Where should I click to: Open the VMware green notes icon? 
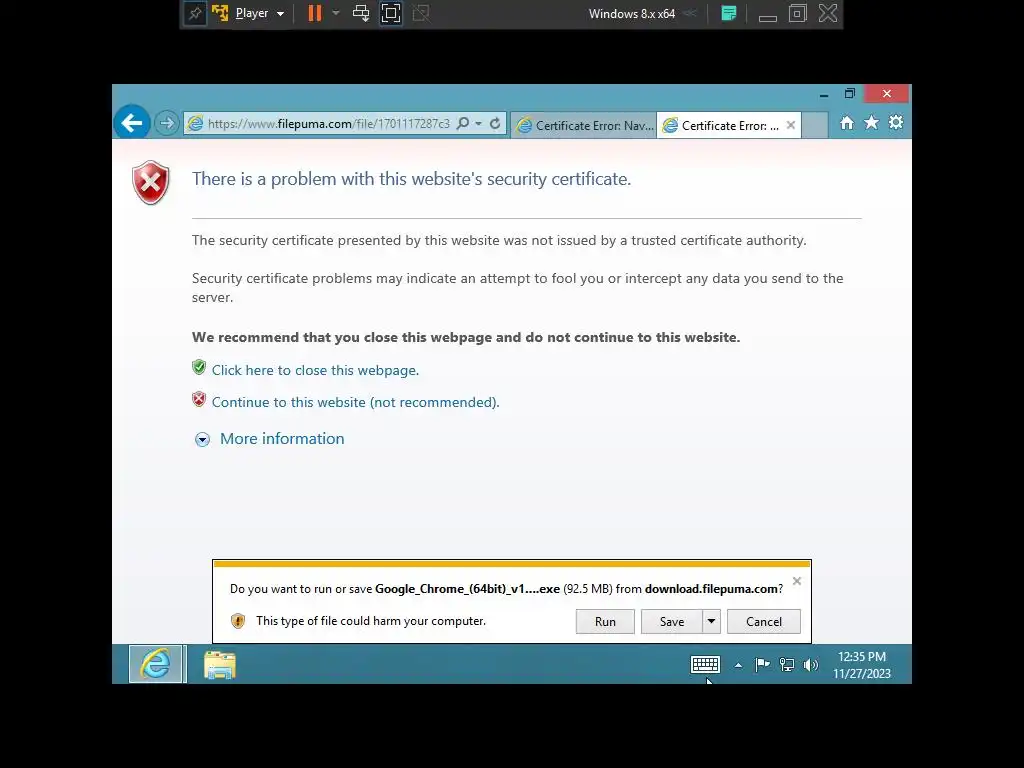pos(729,13)
